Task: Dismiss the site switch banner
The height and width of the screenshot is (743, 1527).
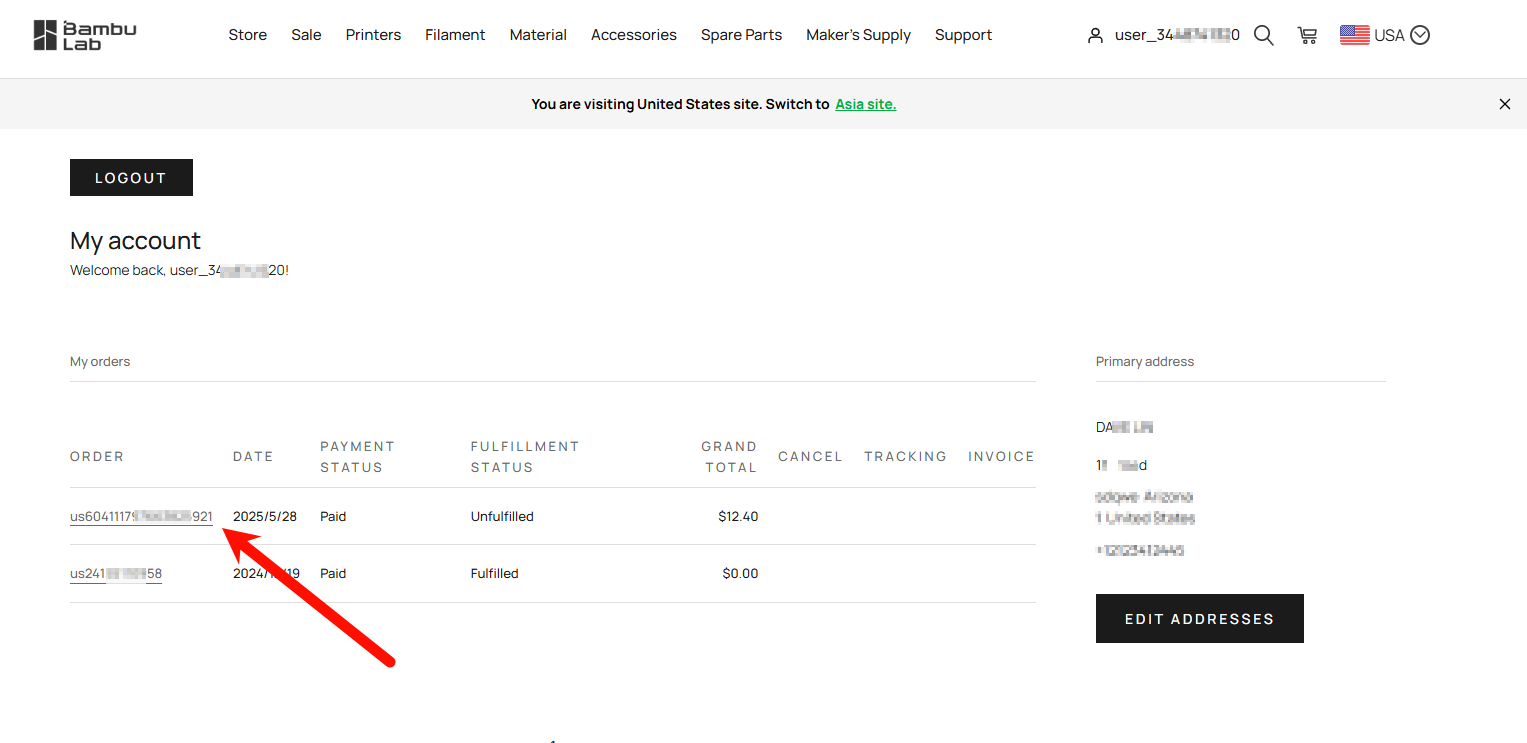Action: (x=1504, y=104)
